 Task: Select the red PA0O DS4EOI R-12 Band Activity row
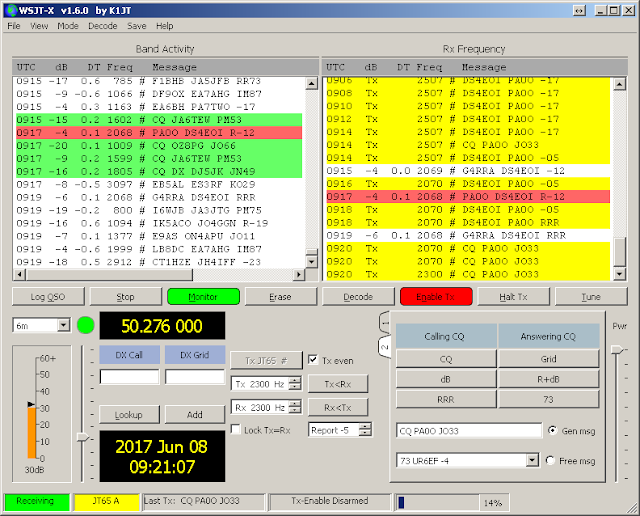[x=159, y=133]
